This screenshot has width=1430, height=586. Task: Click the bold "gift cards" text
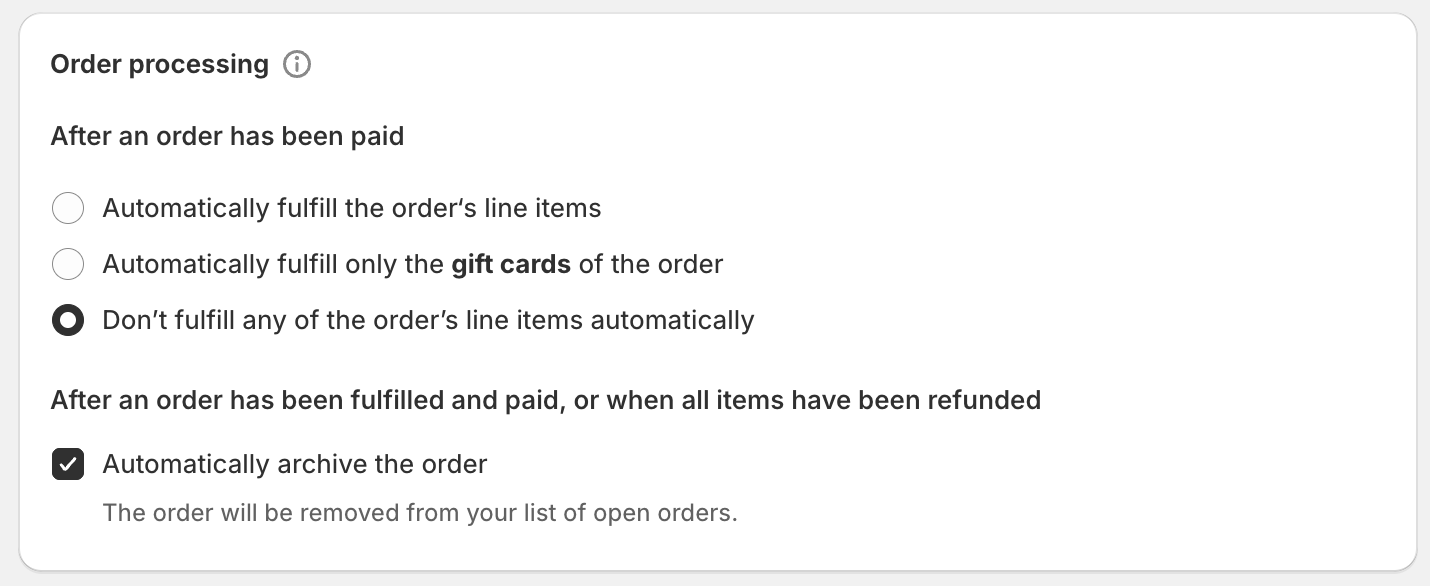click(511, 265)
